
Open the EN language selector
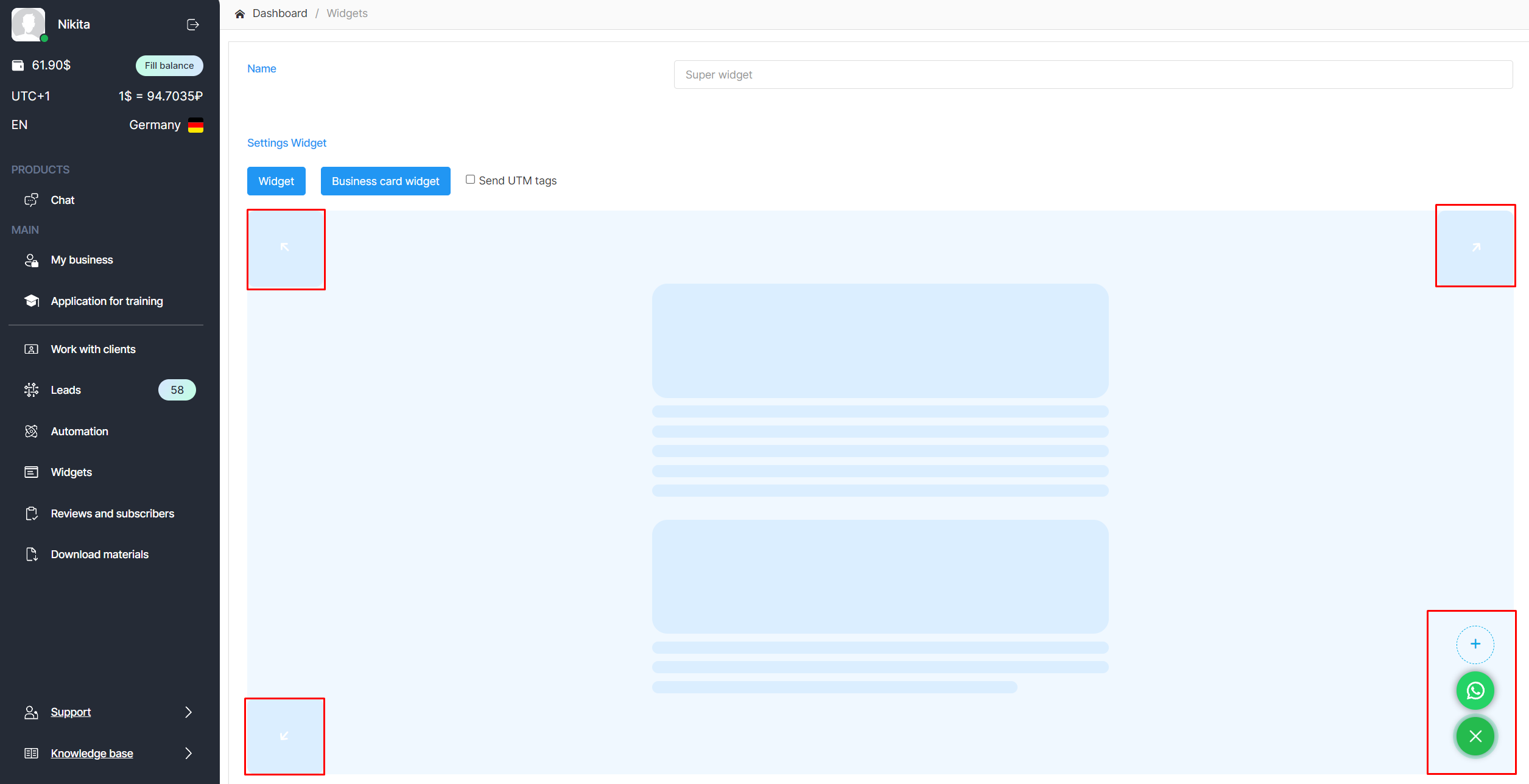pyautogui.click(x=19, y=125)
